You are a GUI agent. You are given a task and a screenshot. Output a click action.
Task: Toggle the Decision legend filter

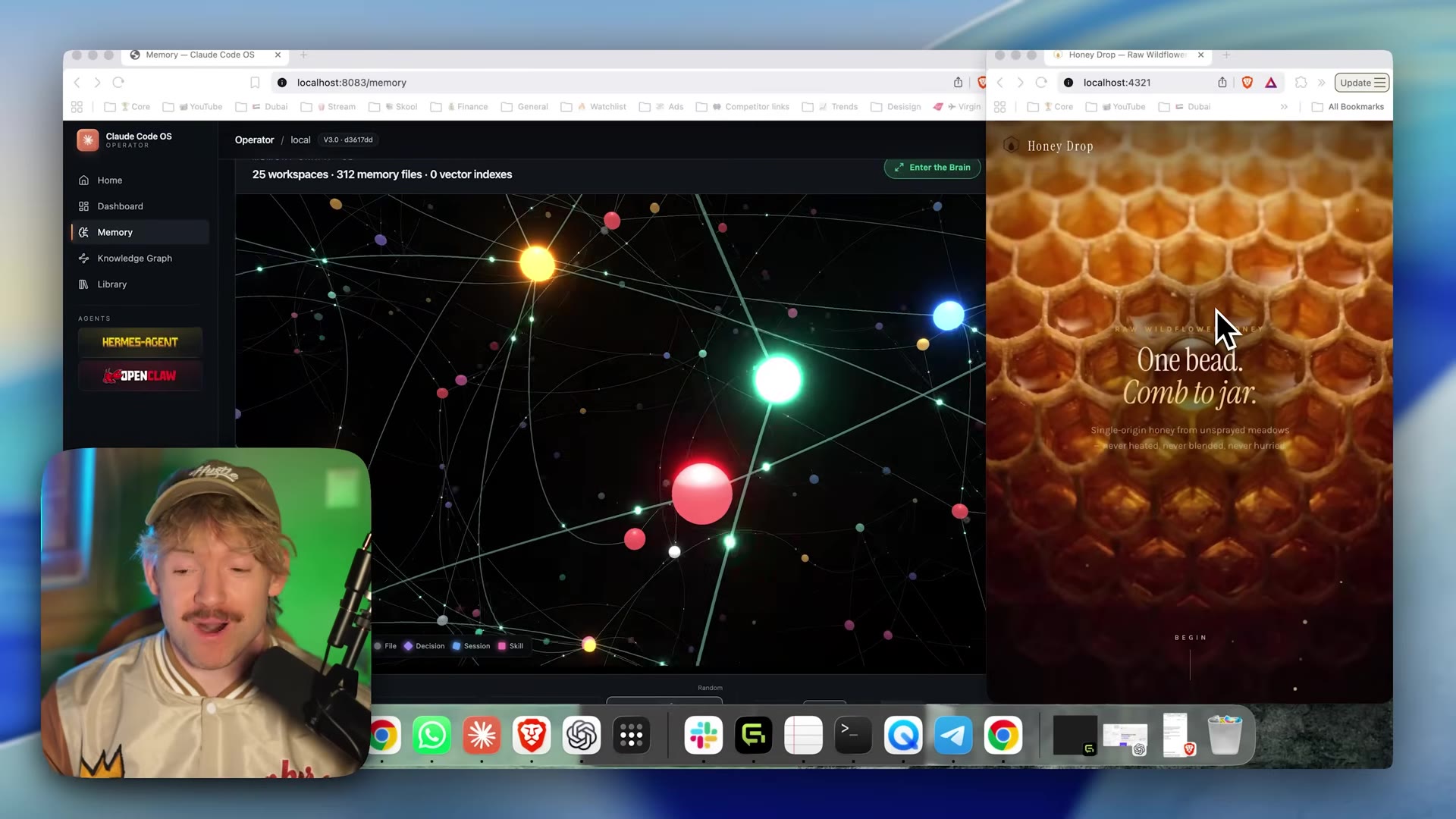[x=424, y=646]
